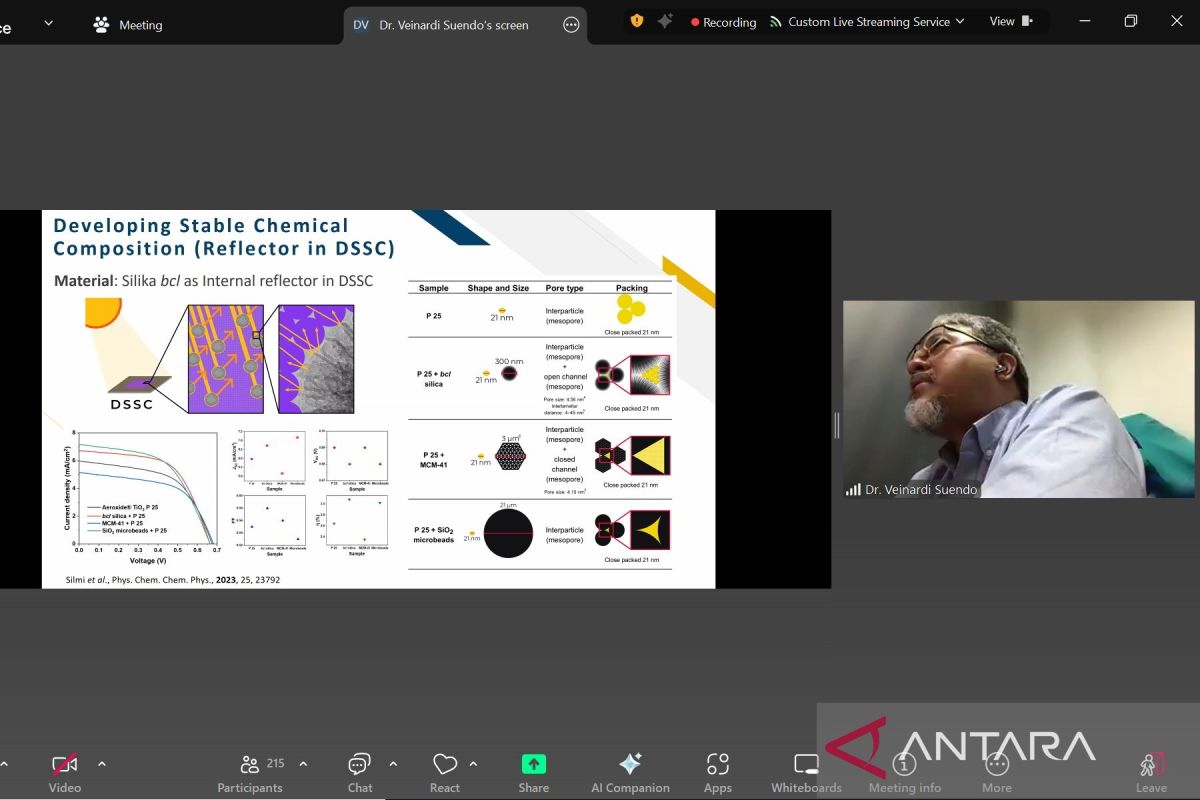Select Dr. Veinardi Suendo's video thumbnail
This screenshot has width=1200, height=800.
(1018, 399)
